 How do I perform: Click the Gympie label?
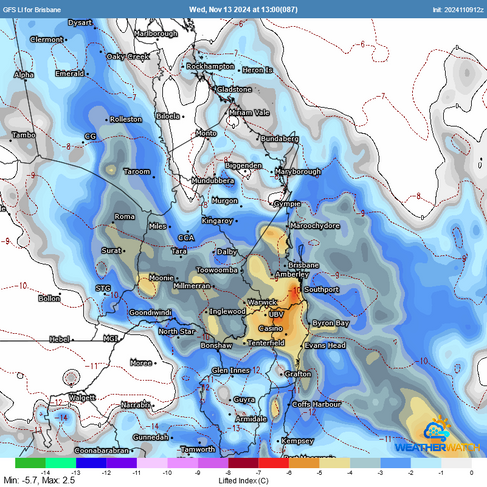click(287, 204)
